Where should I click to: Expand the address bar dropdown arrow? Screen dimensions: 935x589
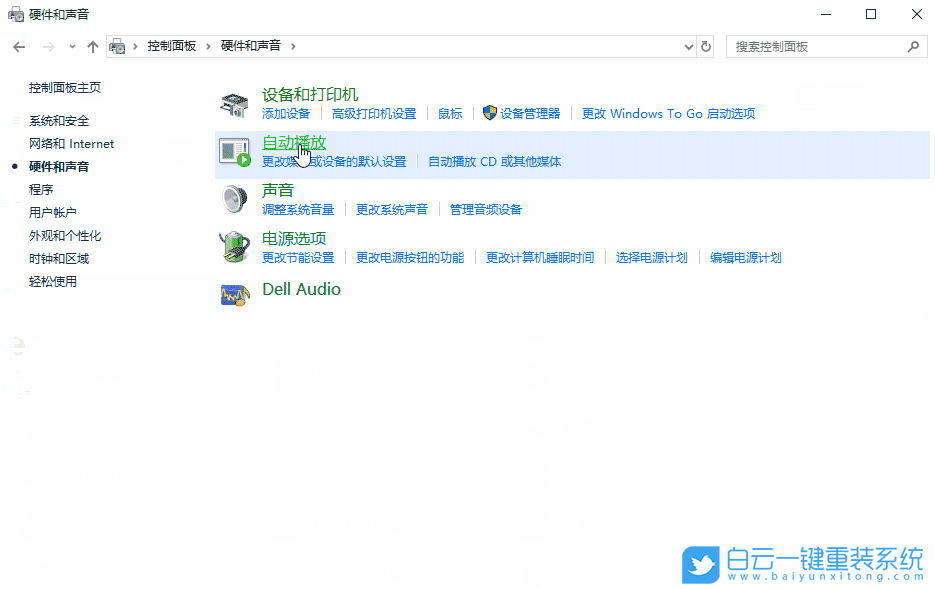[x=687, y=46]
